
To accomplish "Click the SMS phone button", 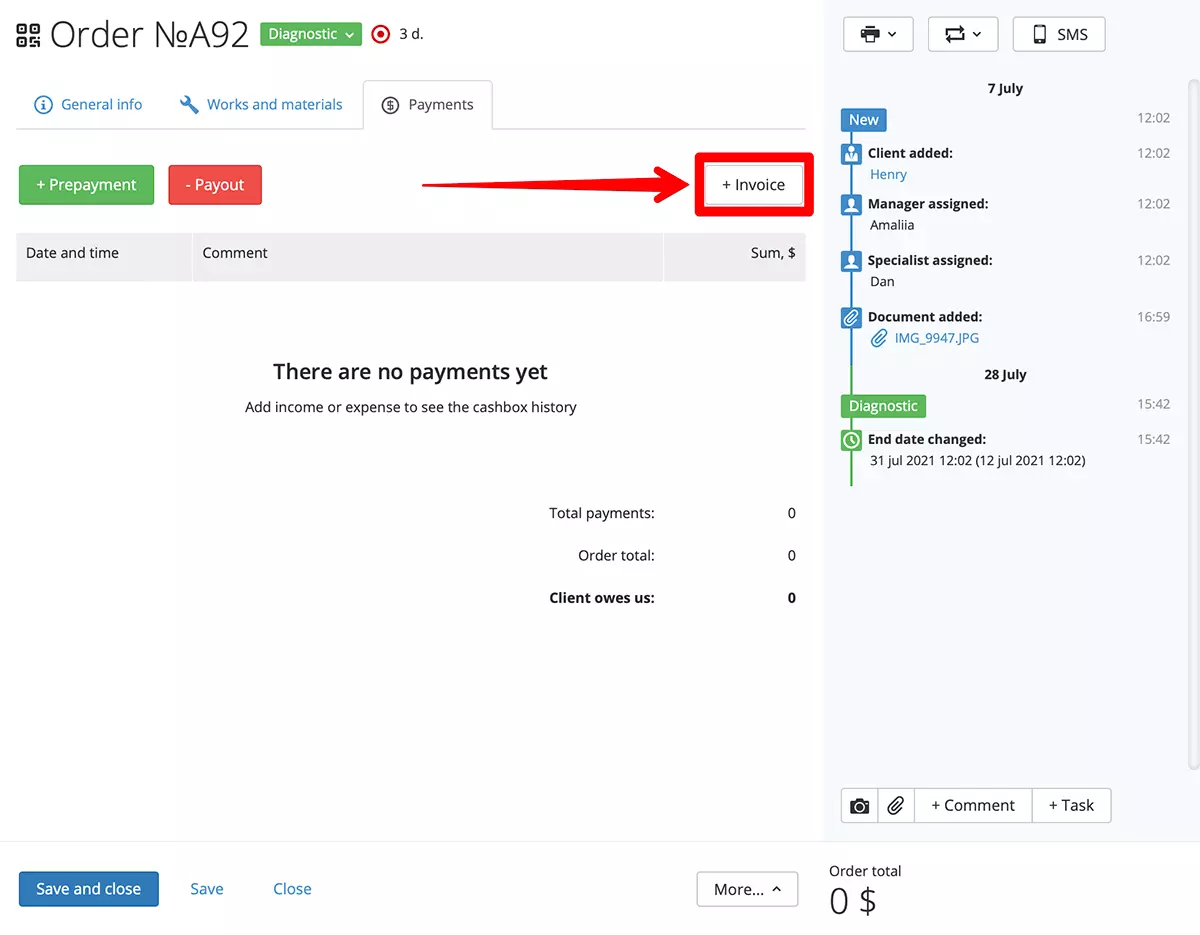I will [1059, 34].
